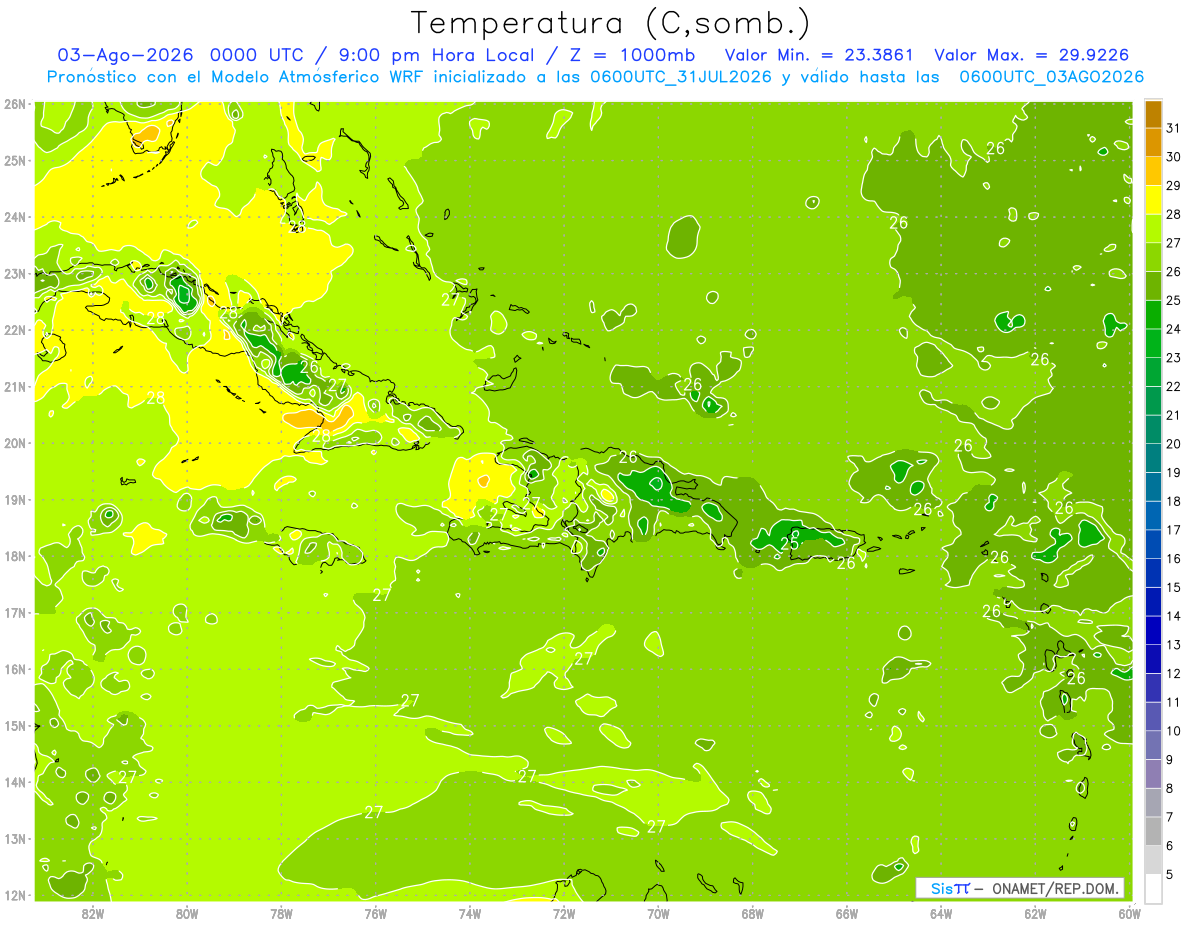The height and width of the screenshot is (927, 1200).
Task: Click the '82W' longitude axis label
Action: pyautogui.click(x=93, y=913)
